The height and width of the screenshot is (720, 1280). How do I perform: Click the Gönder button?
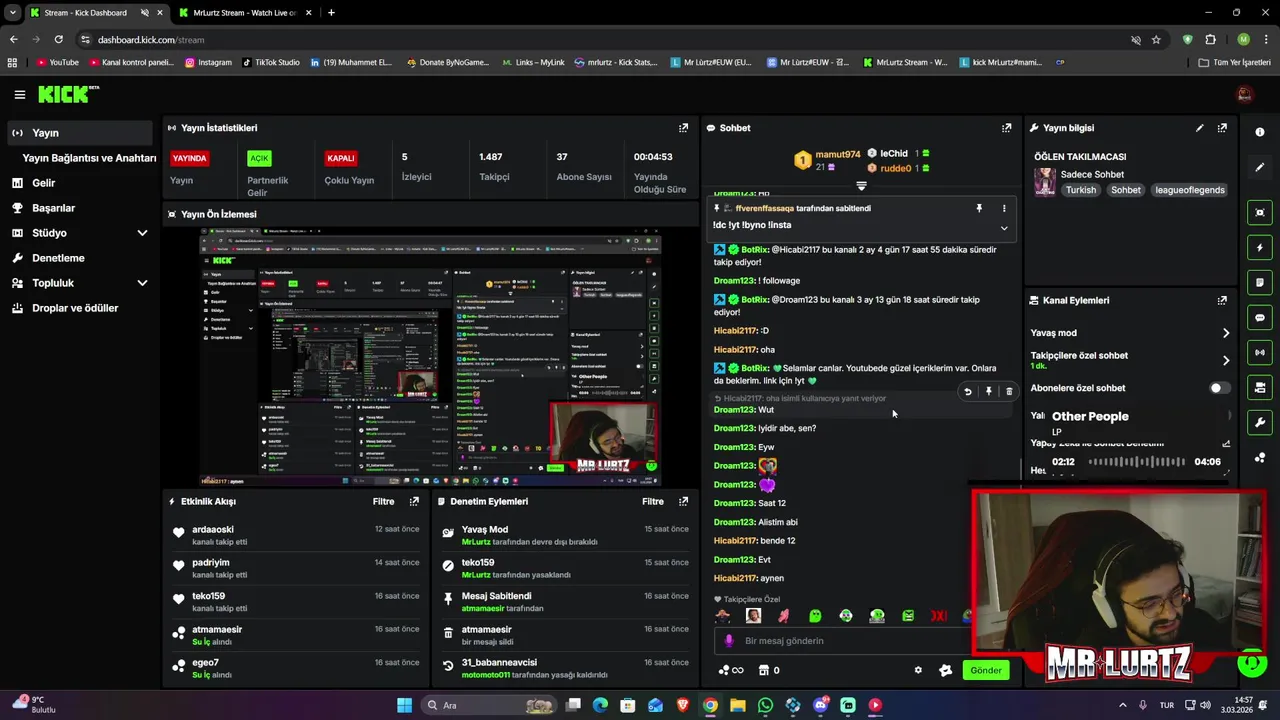coord(986,670)
